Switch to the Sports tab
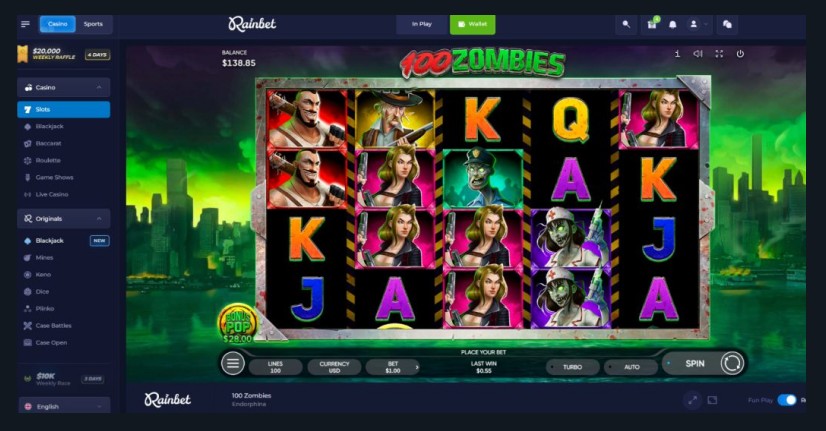Viewport: 826px width, 431px height. coord(93,24)
